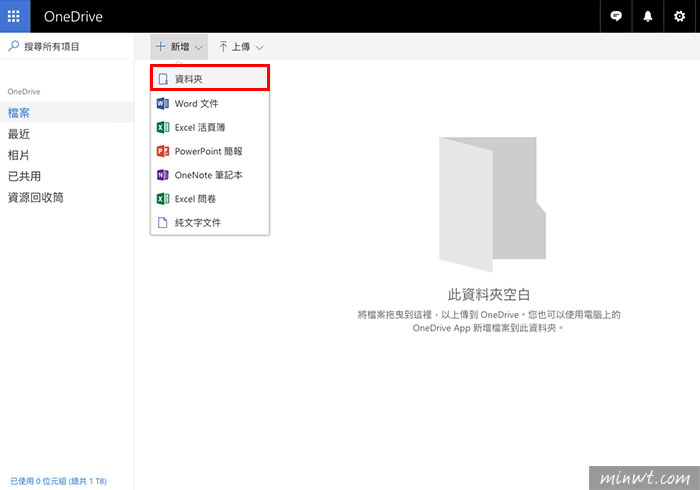Choose 資料夾 from the new menu
Viewport: 700px width, 490px height.
pyautogui.click(x=210, y=79)
